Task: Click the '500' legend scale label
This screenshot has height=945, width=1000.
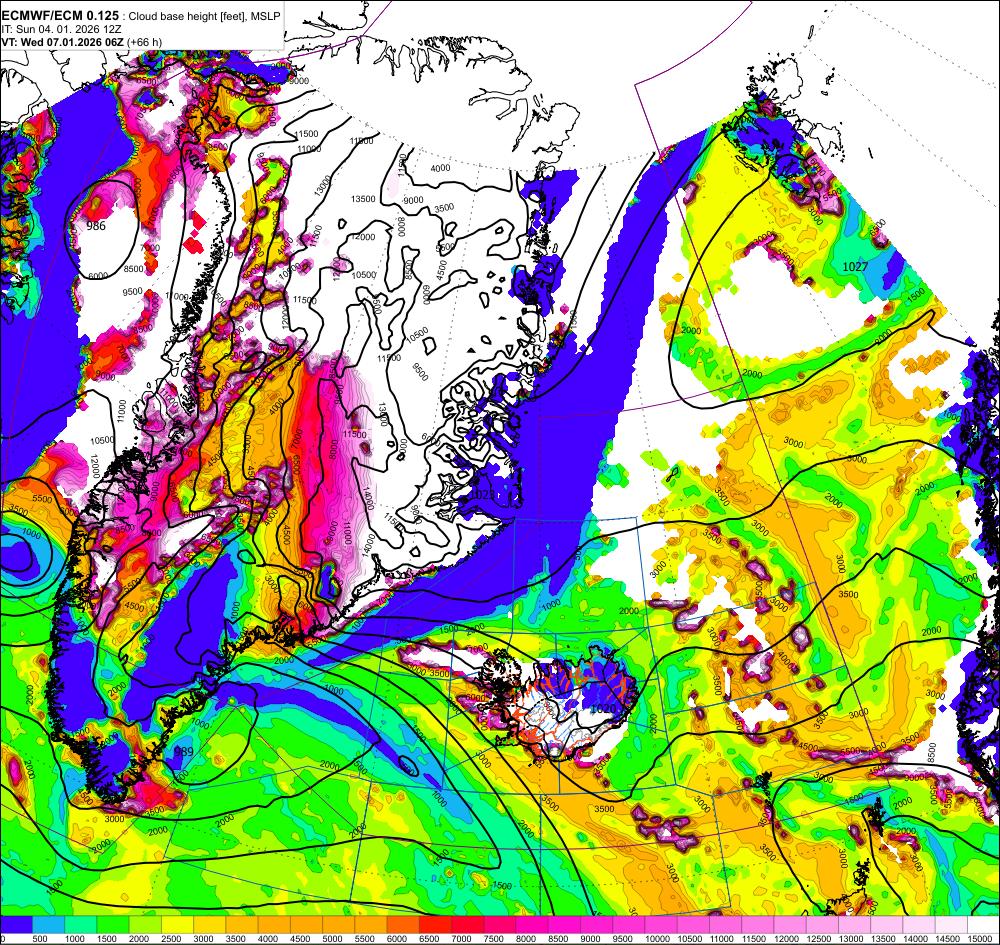Action: pos(40,938)
